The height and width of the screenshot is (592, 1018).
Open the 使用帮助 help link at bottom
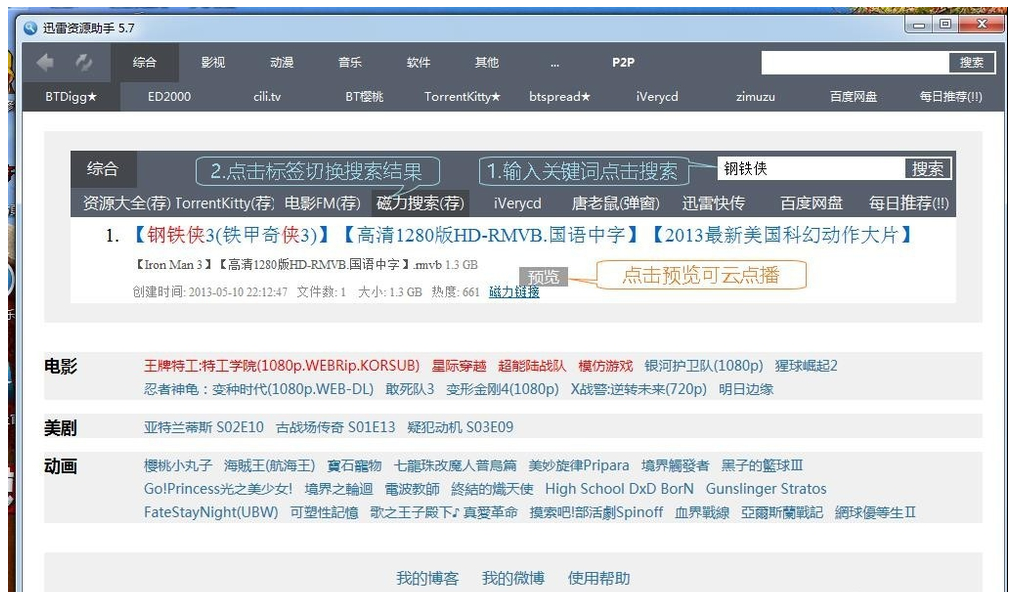pyautogui.click(x=599, y=577)
